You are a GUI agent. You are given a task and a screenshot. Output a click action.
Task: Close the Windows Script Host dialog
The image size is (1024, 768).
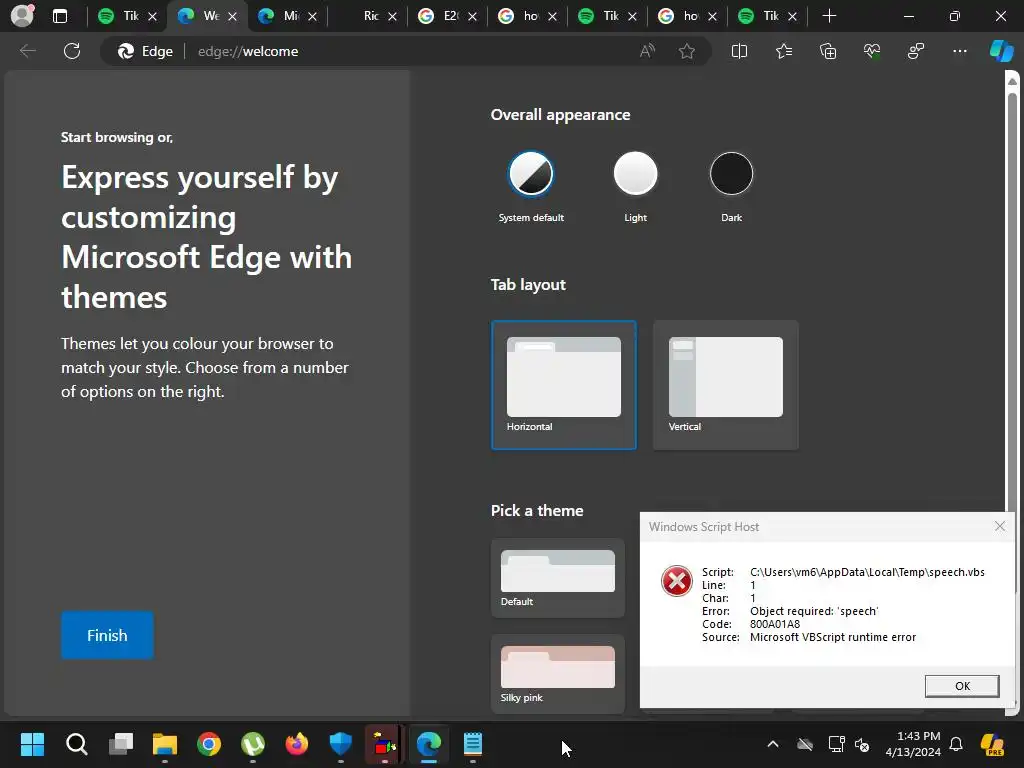tap(1000, 526)
